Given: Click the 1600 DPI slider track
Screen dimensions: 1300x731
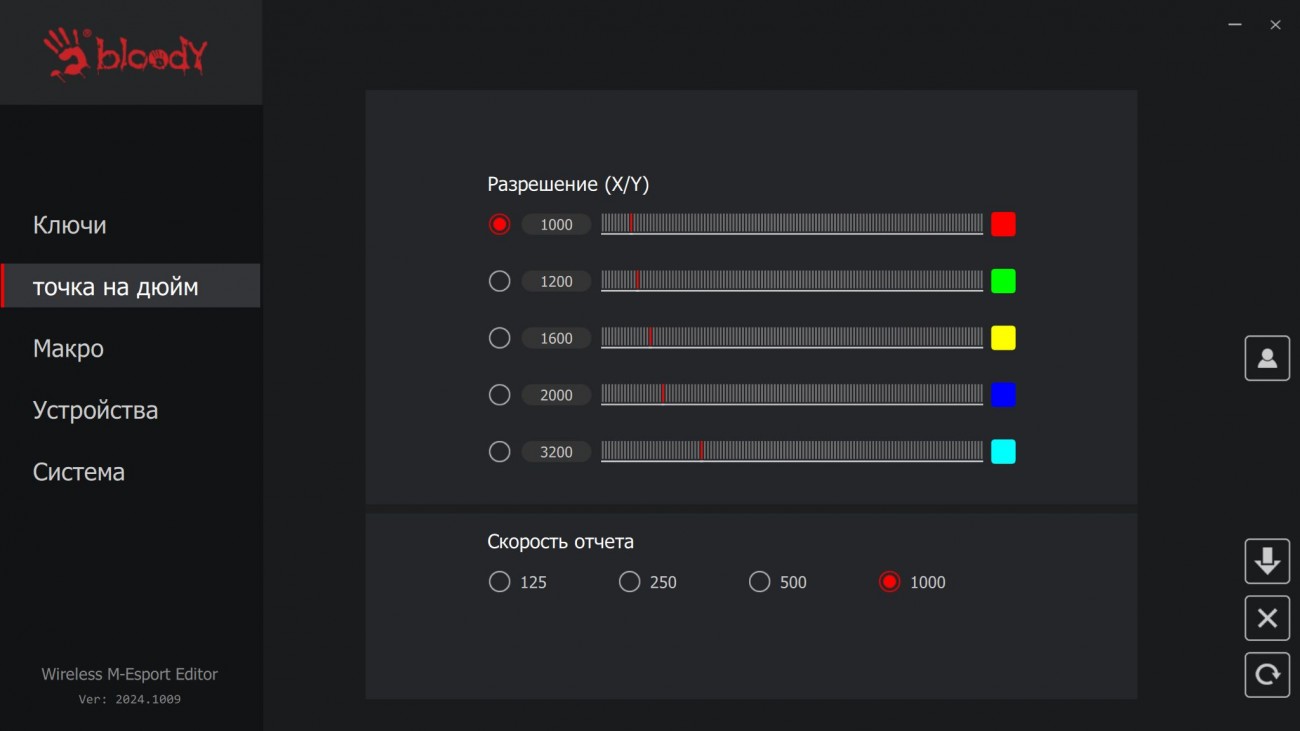Looking at the screenshot, I should pyautogui.click(x=791, y=337).
